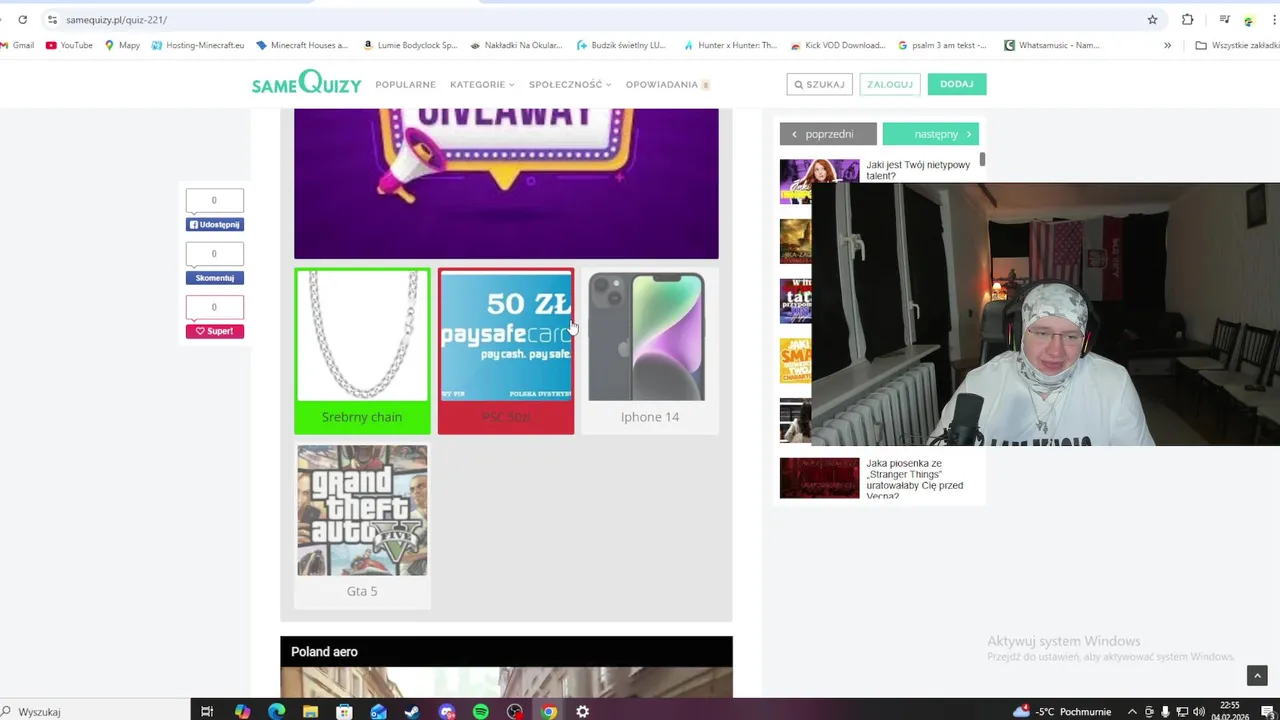Open the media control icon in Chrome toolbar
Screen dimensions: 1280x720
point(1224,19)
